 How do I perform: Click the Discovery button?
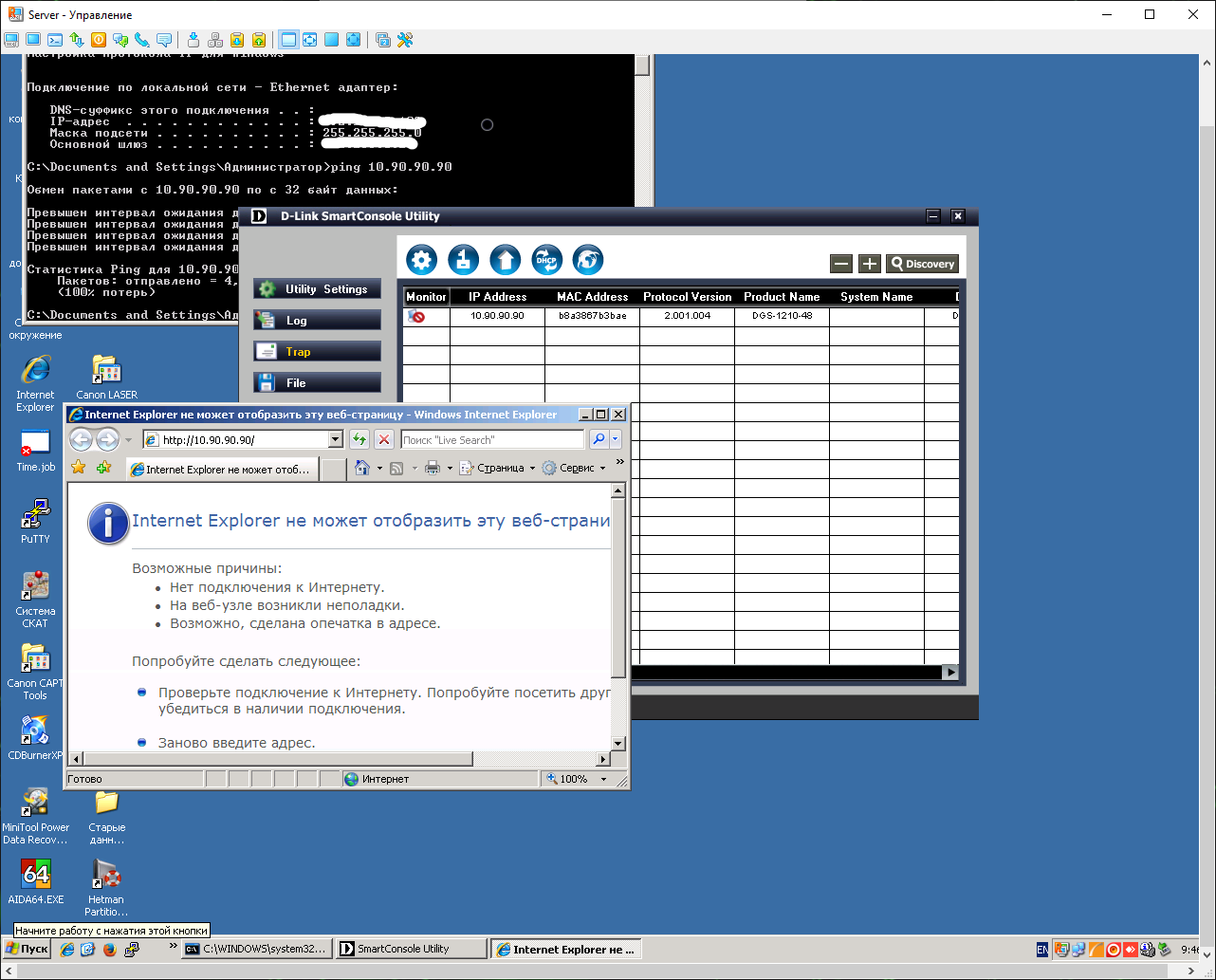coord(922,264)
